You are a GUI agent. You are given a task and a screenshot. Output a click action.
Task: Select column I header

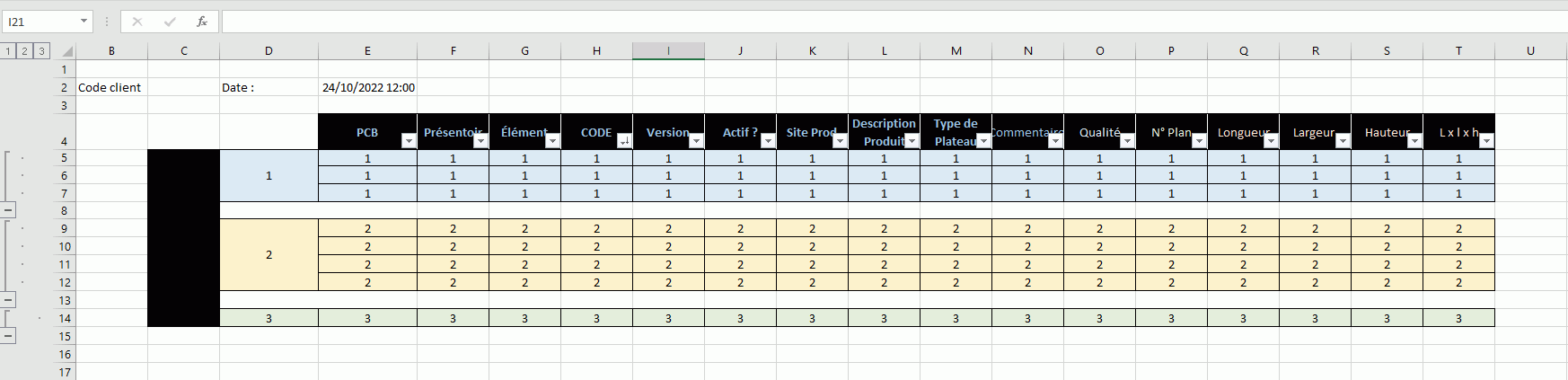click(x=668, y=51)
